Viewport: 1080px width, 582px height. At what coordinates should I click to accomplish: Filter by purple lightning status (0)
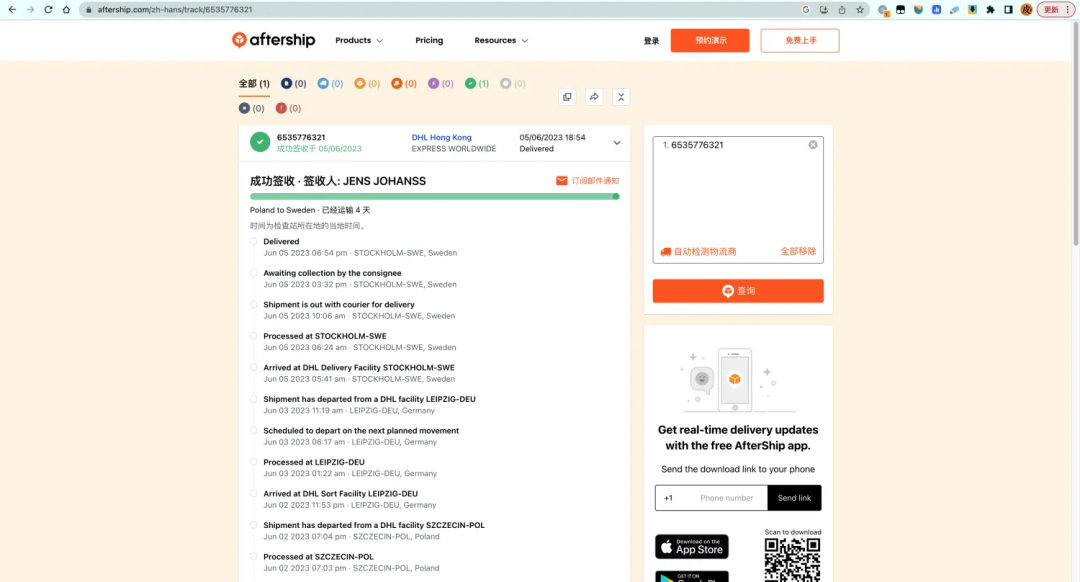point(440,83)
